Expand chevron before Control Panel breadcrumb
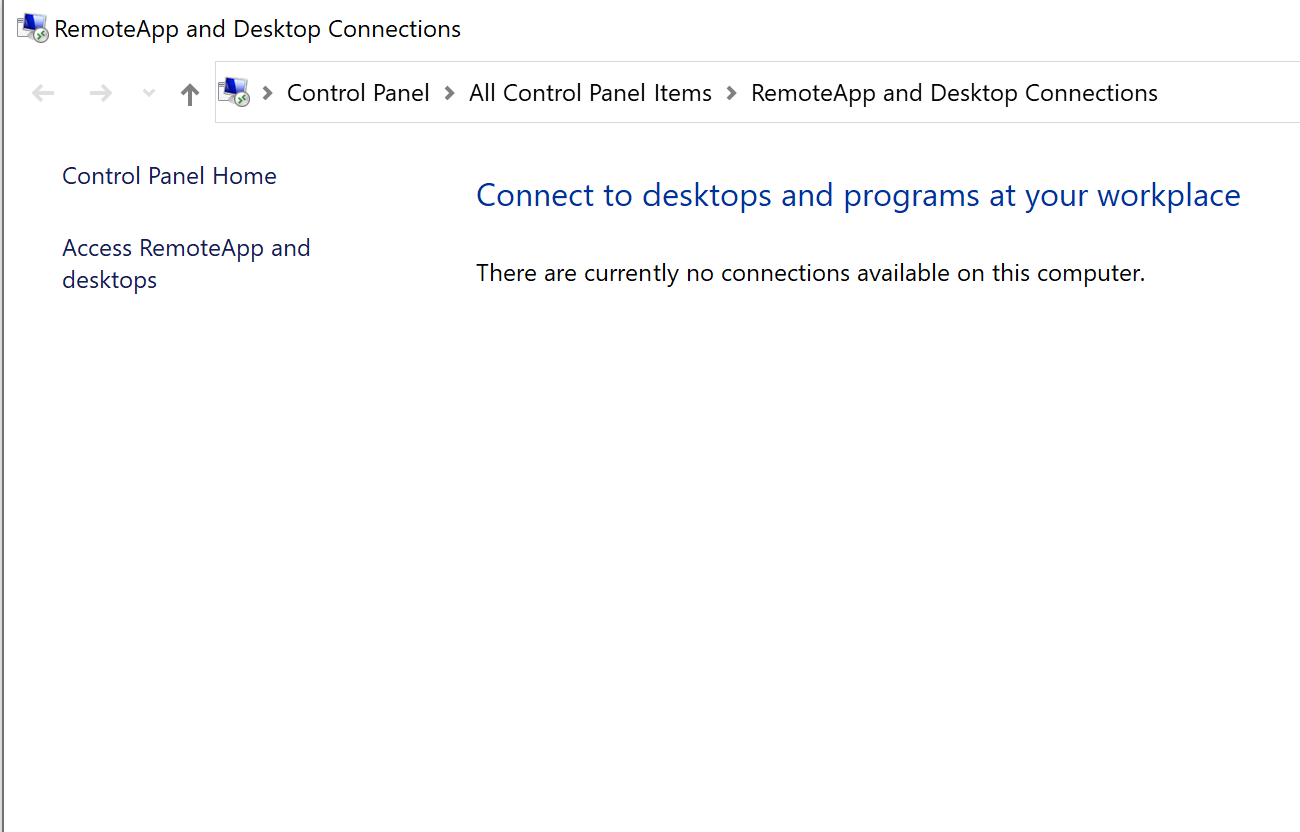 click(x=268, y=93)
